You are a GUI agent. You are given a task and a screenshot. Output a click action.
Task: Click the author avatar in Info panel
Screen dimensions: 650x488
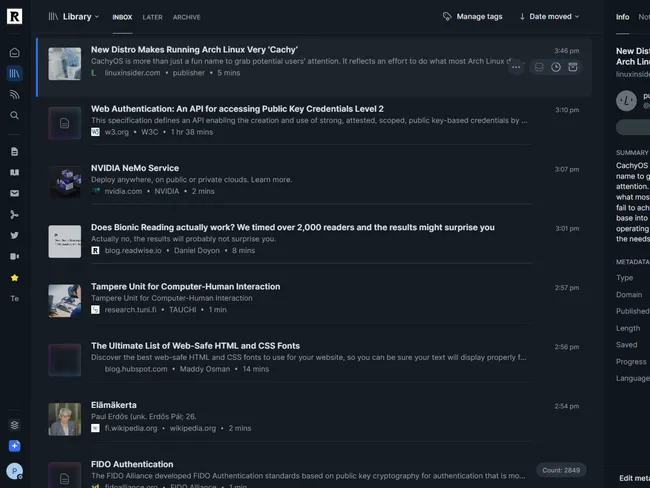click(626, 100)
